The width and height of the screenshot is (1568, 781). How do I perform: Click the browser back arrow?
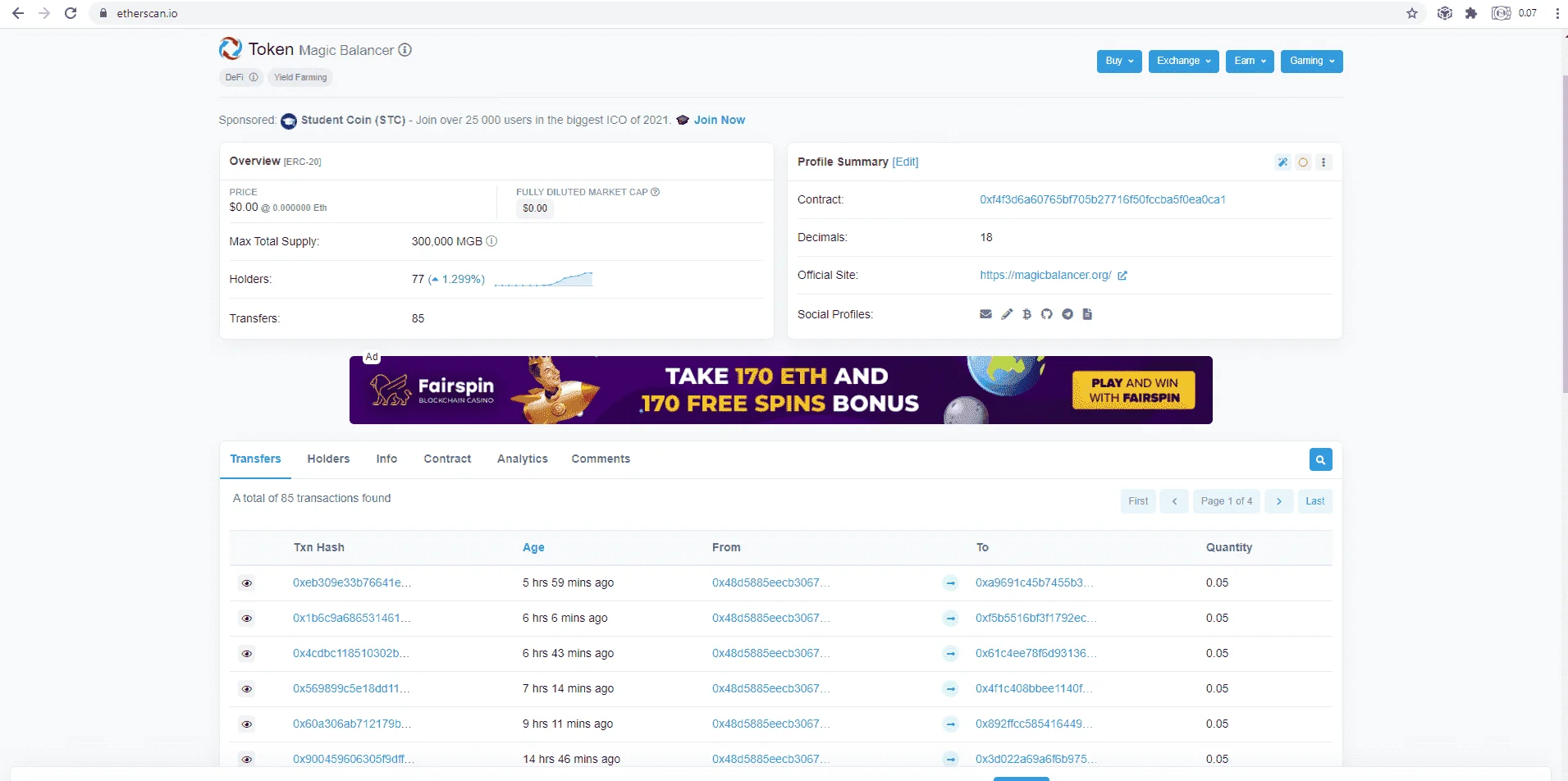(x=18, y=13)
